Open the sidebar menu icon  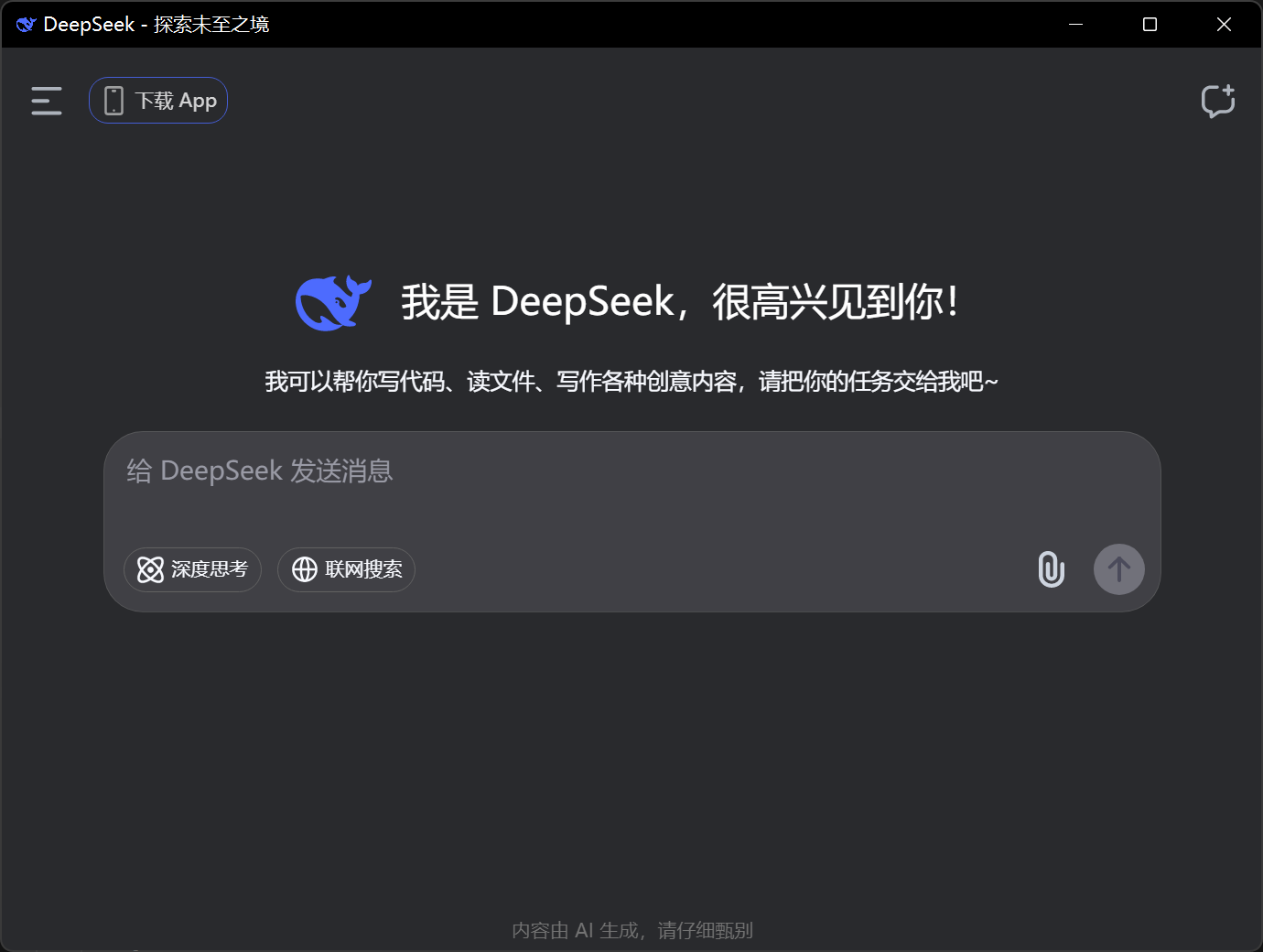47,101
